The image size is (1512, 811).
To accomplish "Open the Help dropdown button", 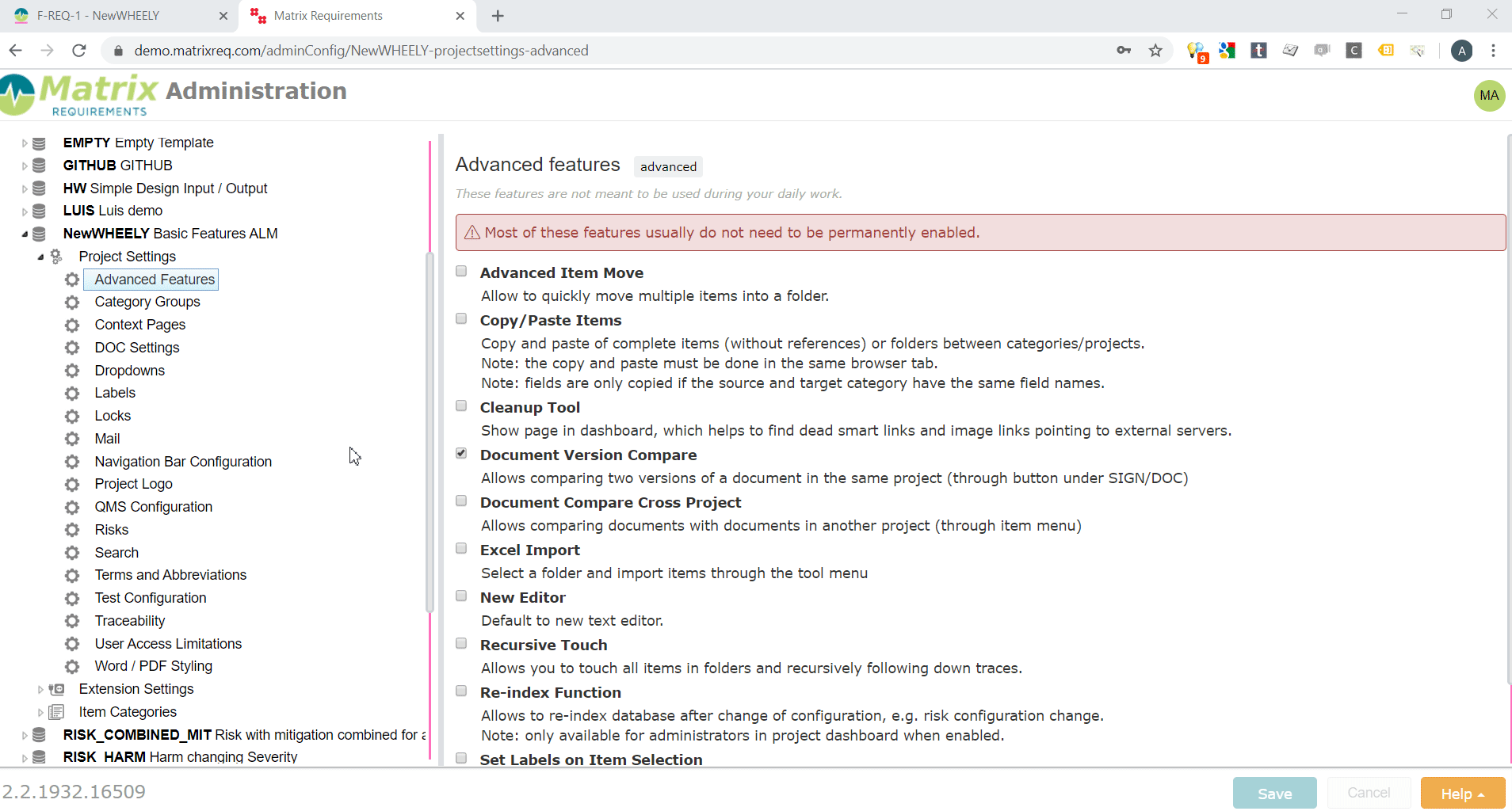I will (1462, 793).
